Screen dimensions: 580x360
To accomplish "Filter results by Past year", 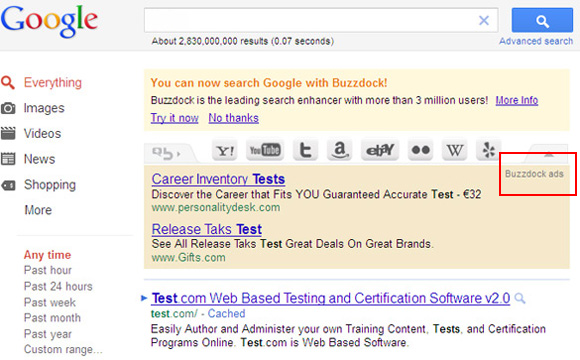I will pos(48,334).
